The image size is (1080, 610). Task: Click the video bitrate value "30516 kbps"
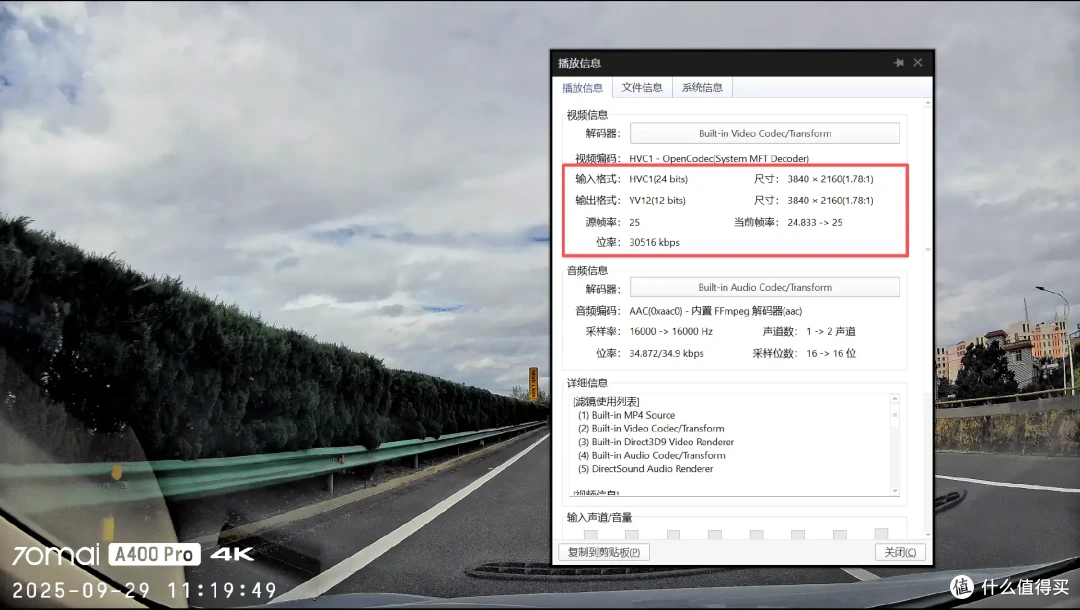pyautogui.click(x=654, y=242)
